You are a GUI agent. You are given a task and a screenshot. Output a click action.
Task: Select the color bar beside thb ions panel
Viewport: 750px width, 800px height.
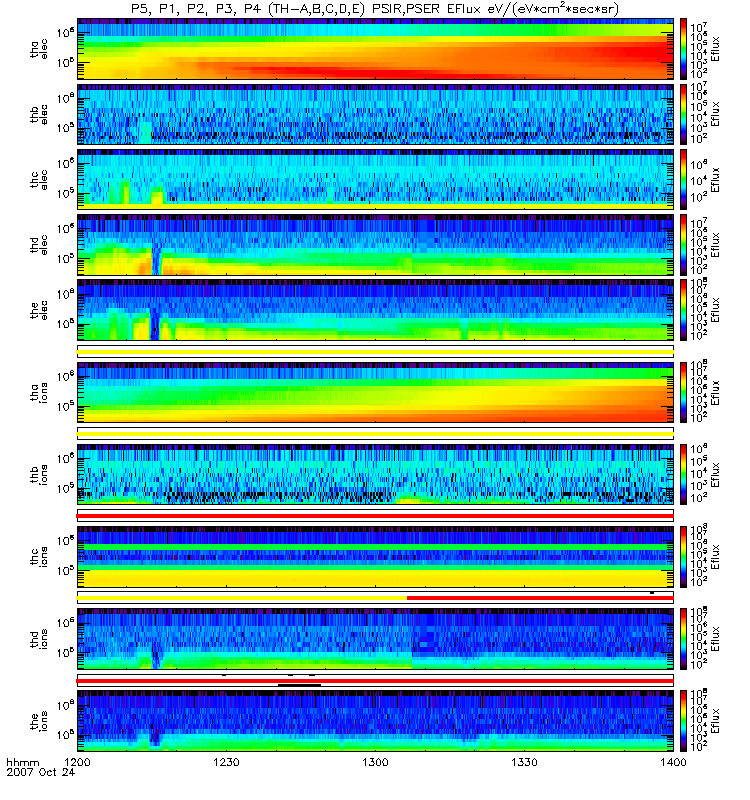click(x=683, y=474)
